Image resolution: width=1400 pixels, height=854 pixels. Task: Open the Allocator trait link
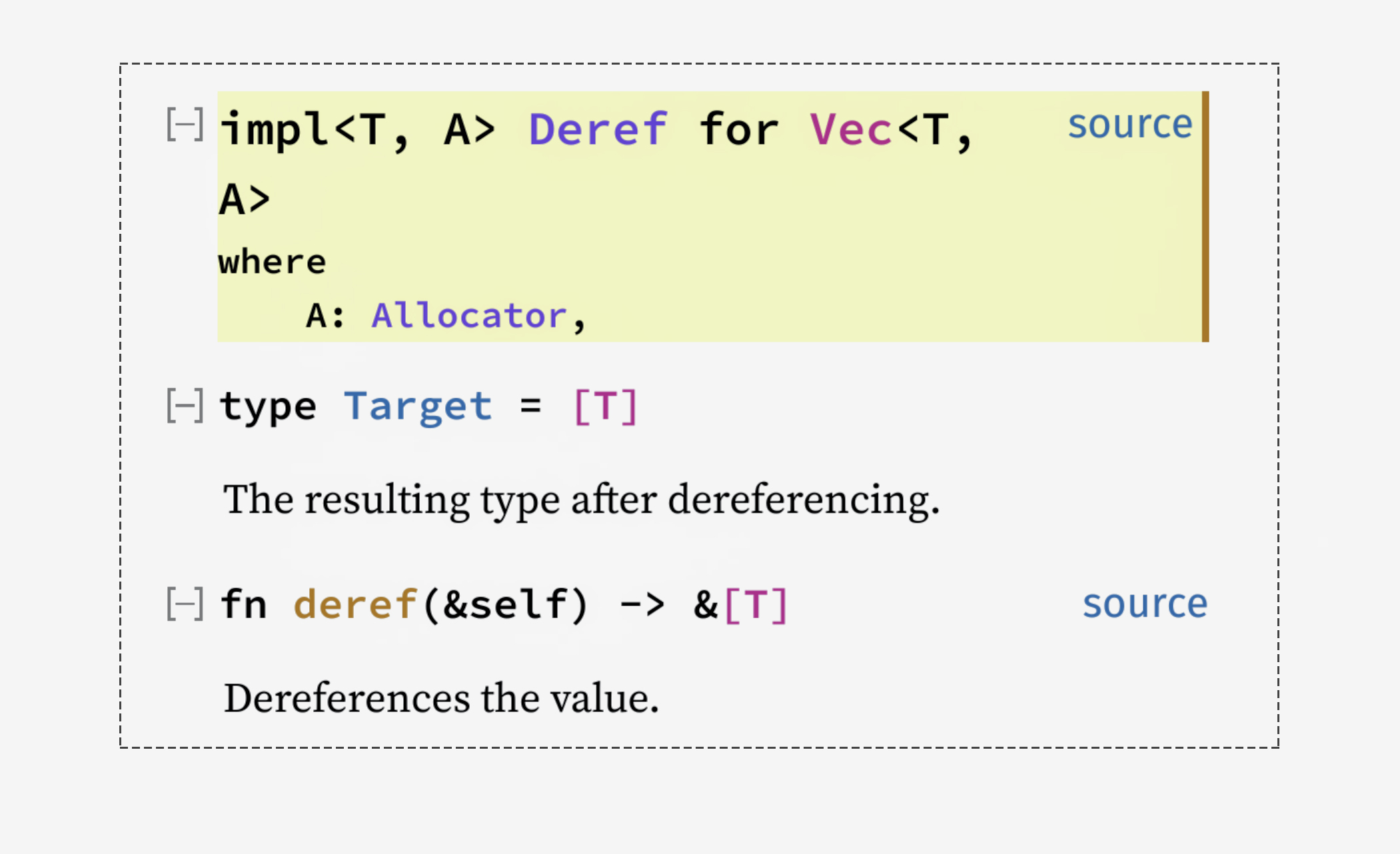[x=468, y=315]
